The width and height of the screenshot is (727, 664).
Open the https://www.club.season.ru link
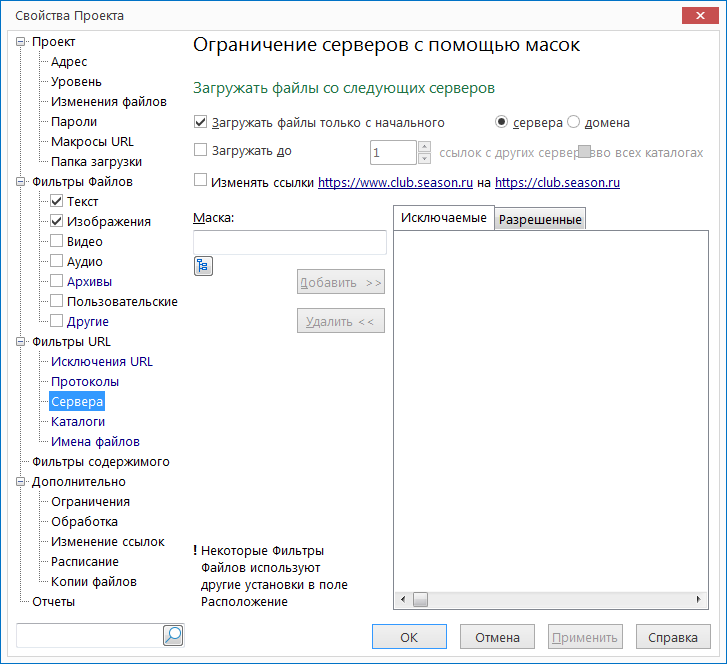[395, 183]
